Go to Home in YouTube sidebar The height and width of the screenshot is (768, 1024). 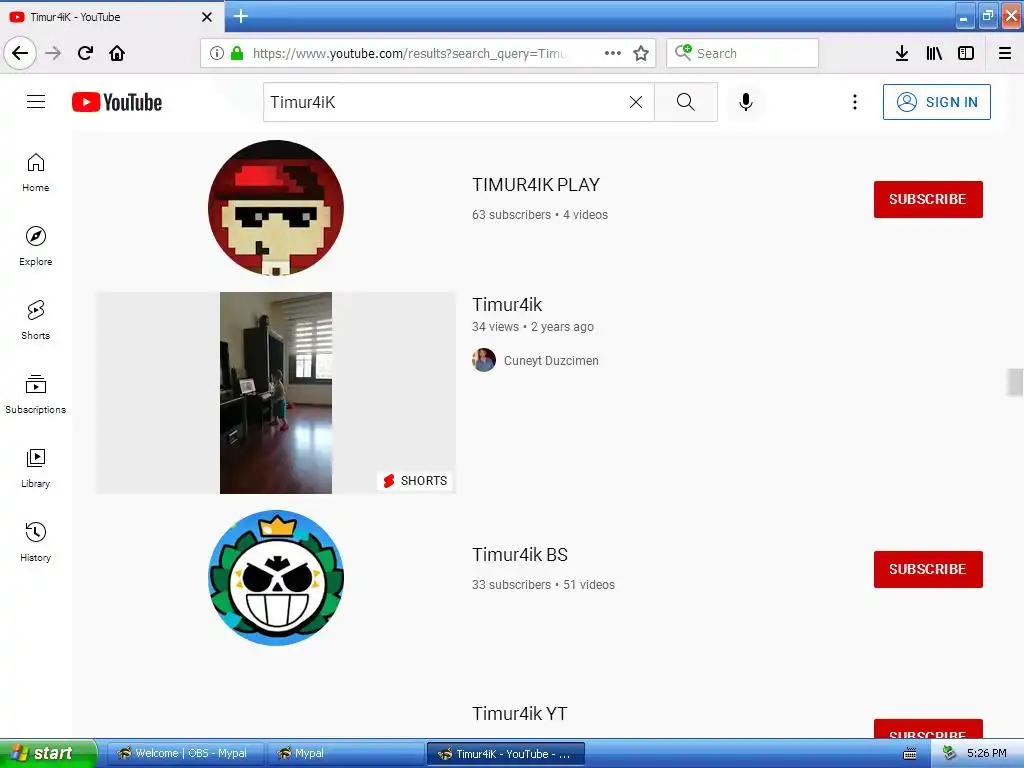click(36, 172)
